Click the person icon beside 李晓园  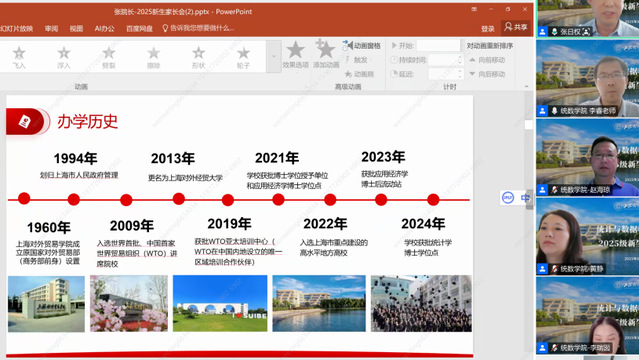[x=543, y=348]
